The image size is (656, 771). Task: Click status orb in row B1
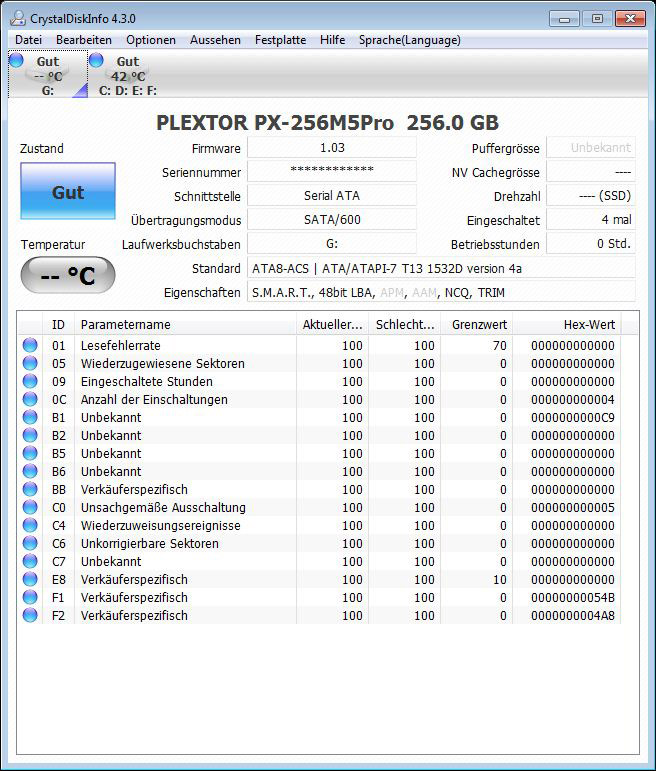point(30,417)
